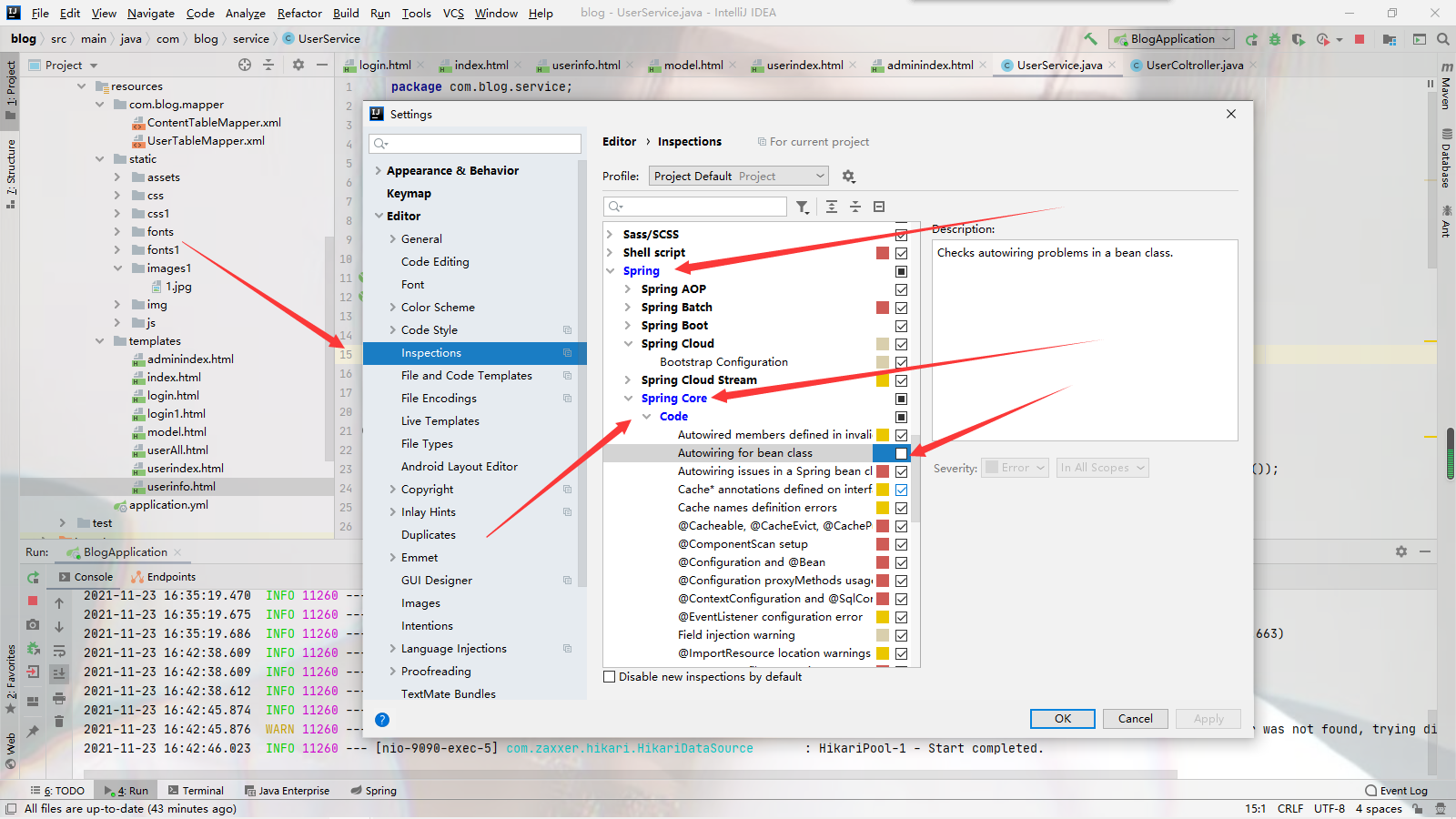Collapse all inspections in the tree toolbar
Screen dimensions: 1456x819
pyautogui.click(x=855, y=207)
